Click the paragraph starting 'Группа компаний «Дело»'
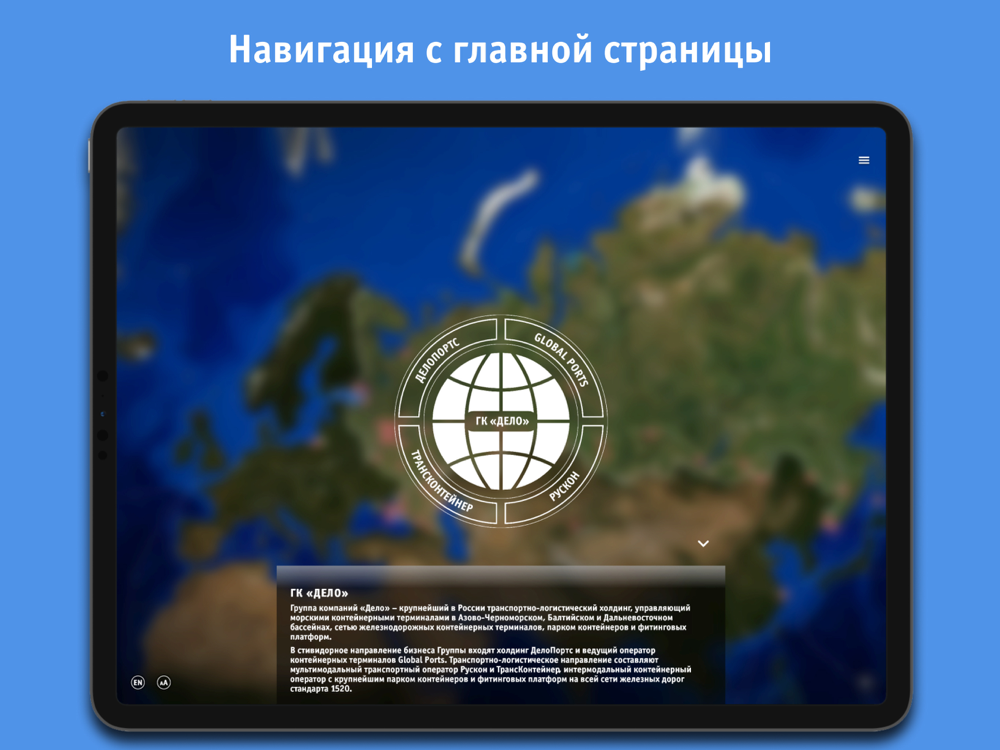Viewport: 1000px width, 750px height. click(x=490, y=622)
